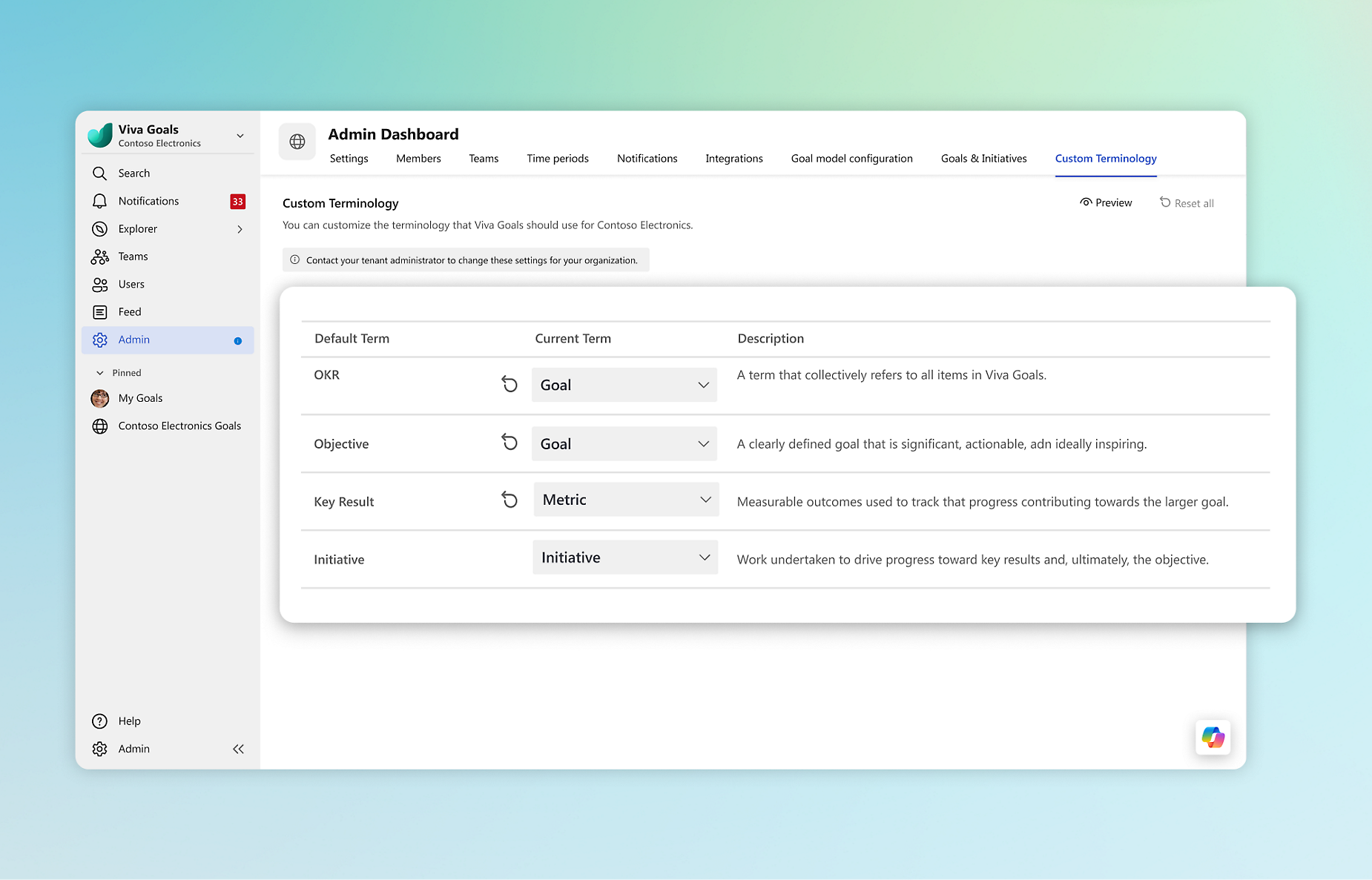
Task: Open the Feed sidebar icon
Action: coord(99,312)
